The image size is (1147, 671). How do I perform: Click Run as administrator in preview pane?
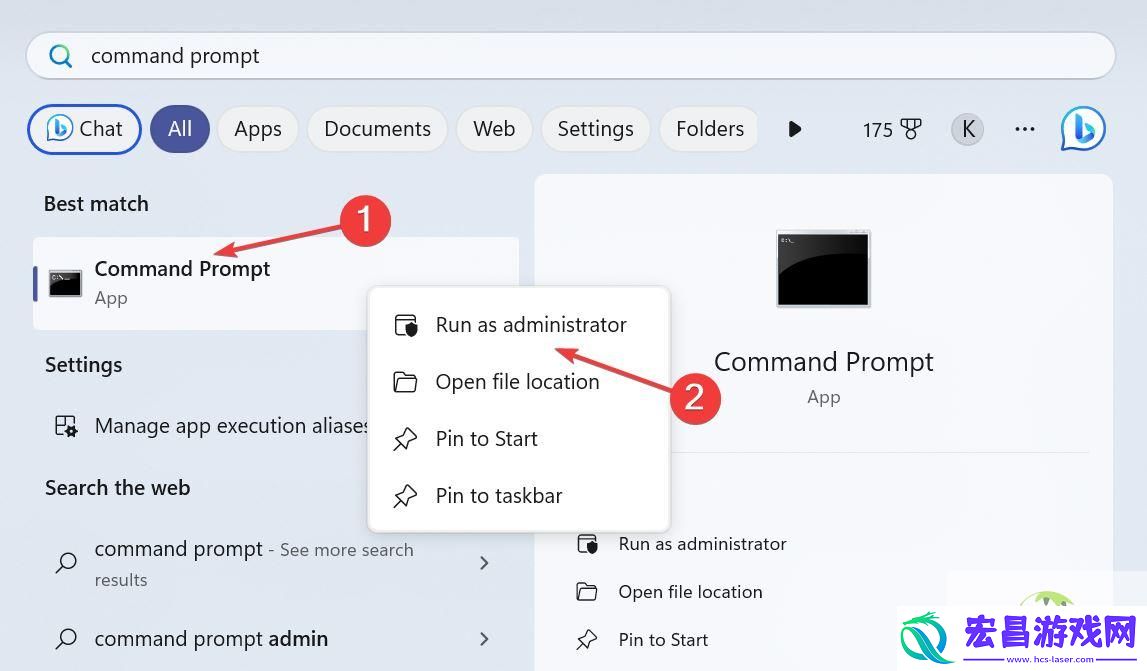coord(702,544)
